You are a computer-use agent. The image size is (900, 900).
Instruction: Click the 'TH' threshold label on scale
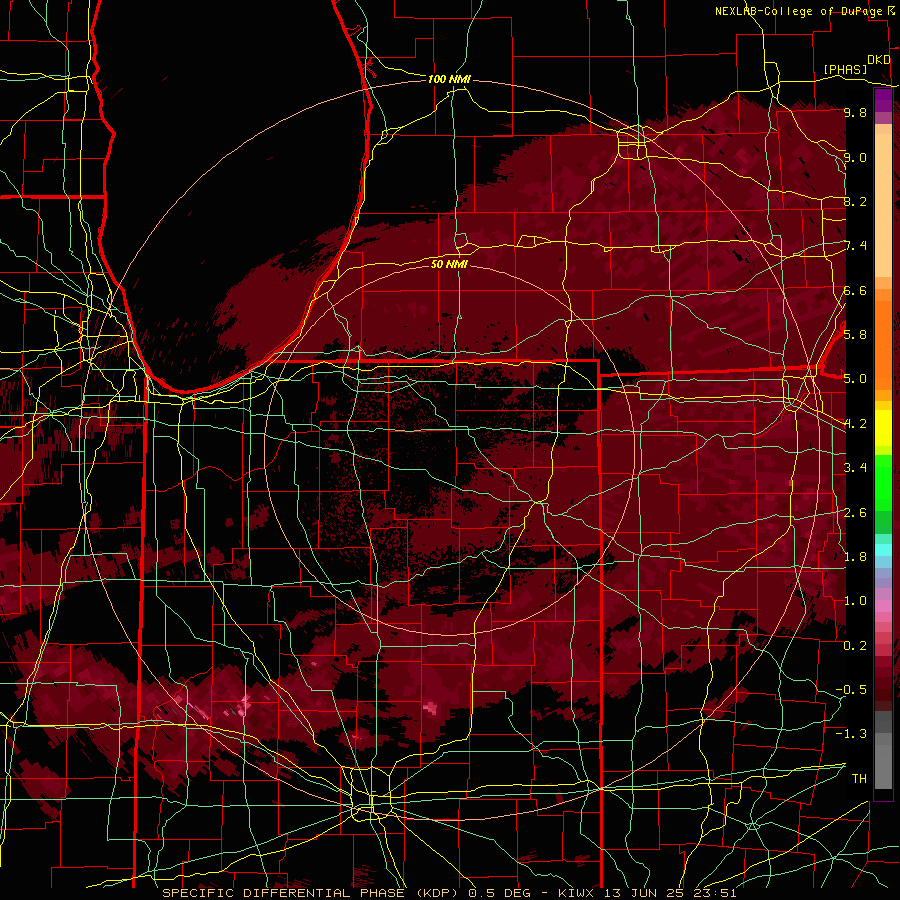859,779
